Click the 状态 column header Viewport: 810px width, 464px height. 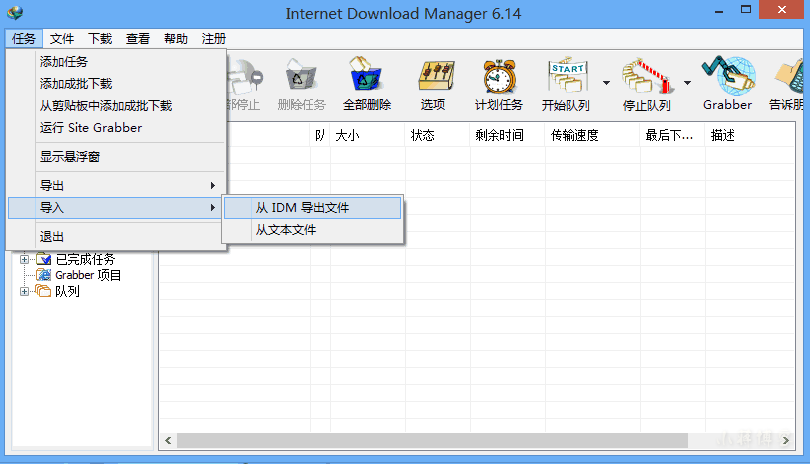(x=422, y=136)
